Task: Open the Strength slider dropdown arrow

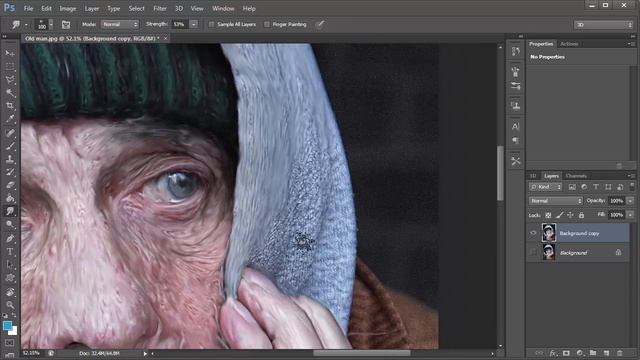Action: click(x=194, y=24)
